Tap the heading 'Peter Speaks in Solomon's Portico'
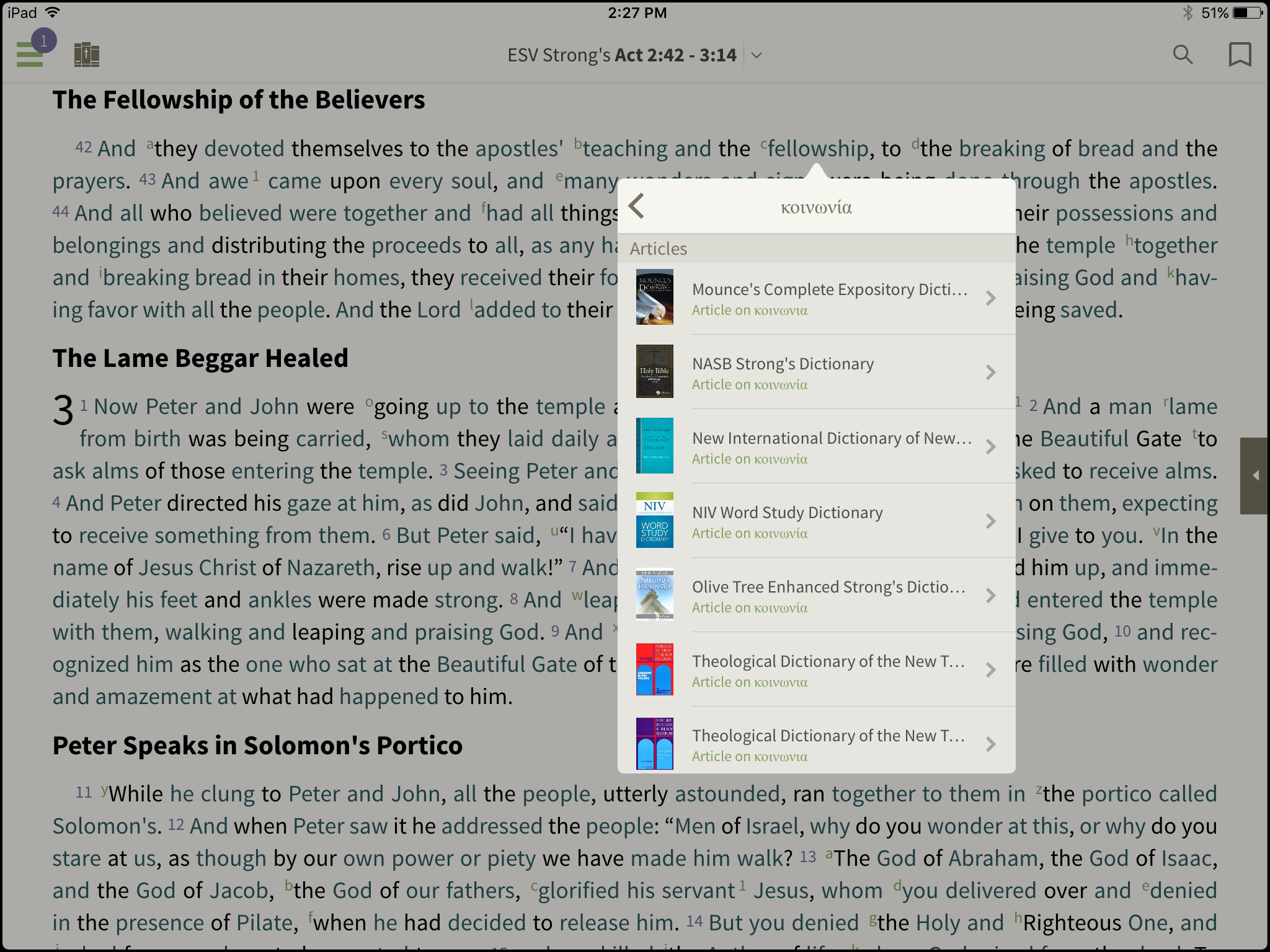The width and height of the screenshot is (1270, 952). (x=257, y=746)
